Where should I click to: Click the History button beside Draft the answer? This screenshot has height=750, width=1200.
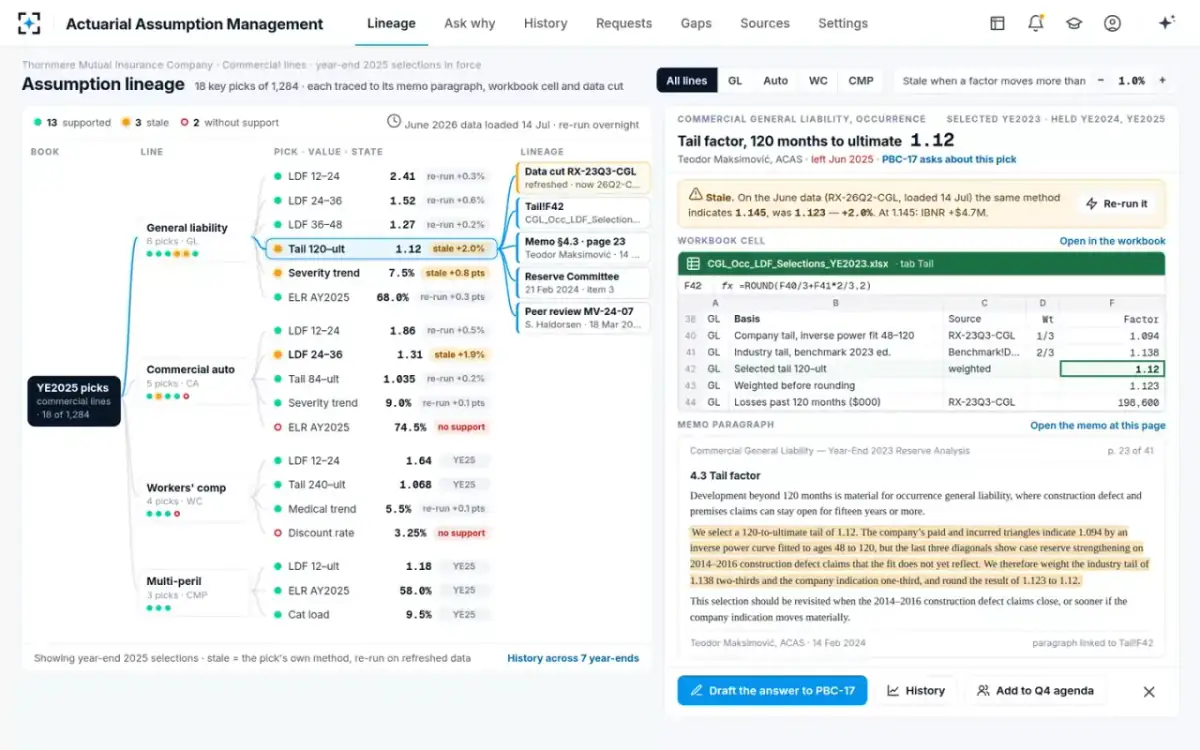(916, 691)
